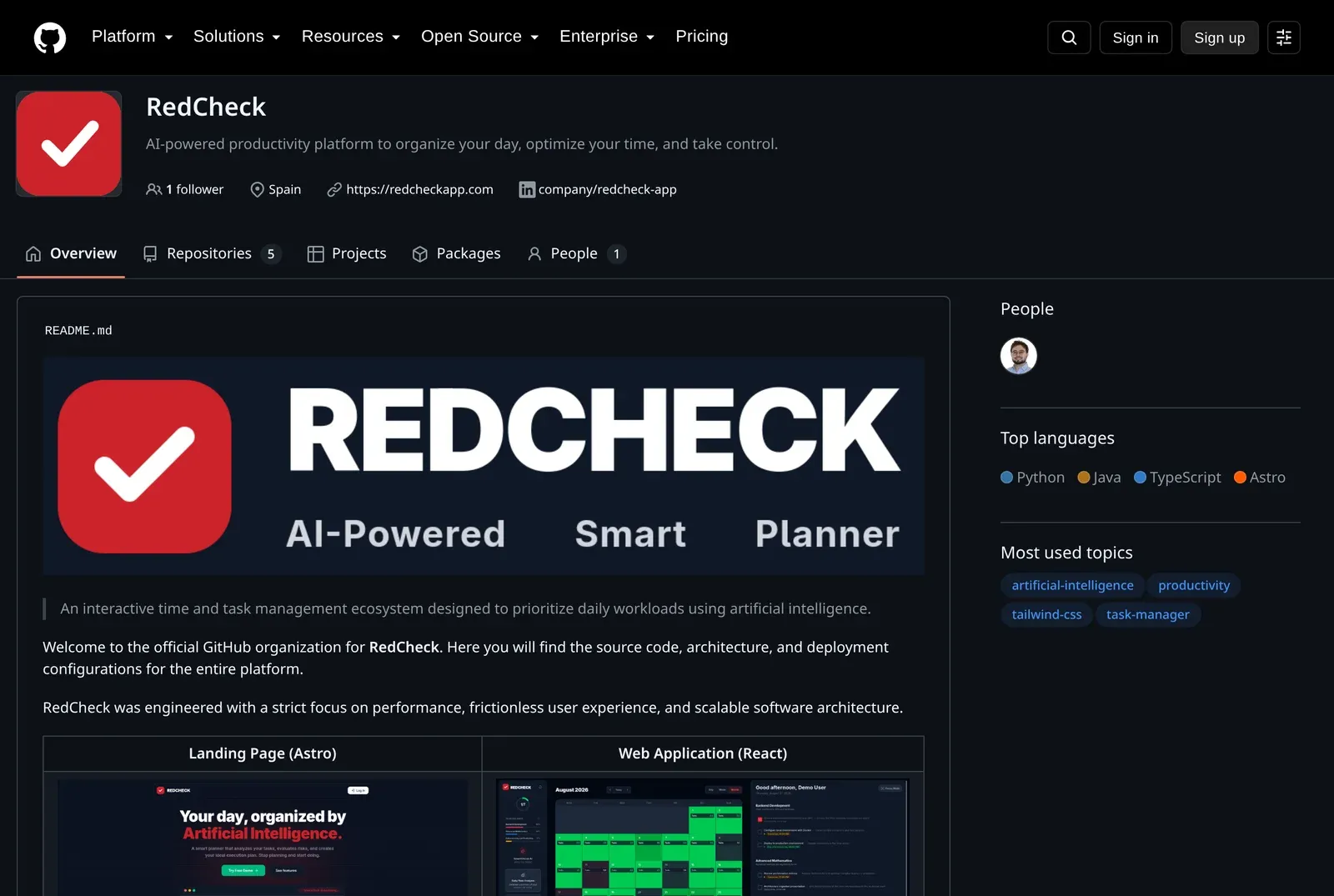This screenshot has width=1334, height=896.
Task: Click the Packages box icon
Action: [420, 254]
